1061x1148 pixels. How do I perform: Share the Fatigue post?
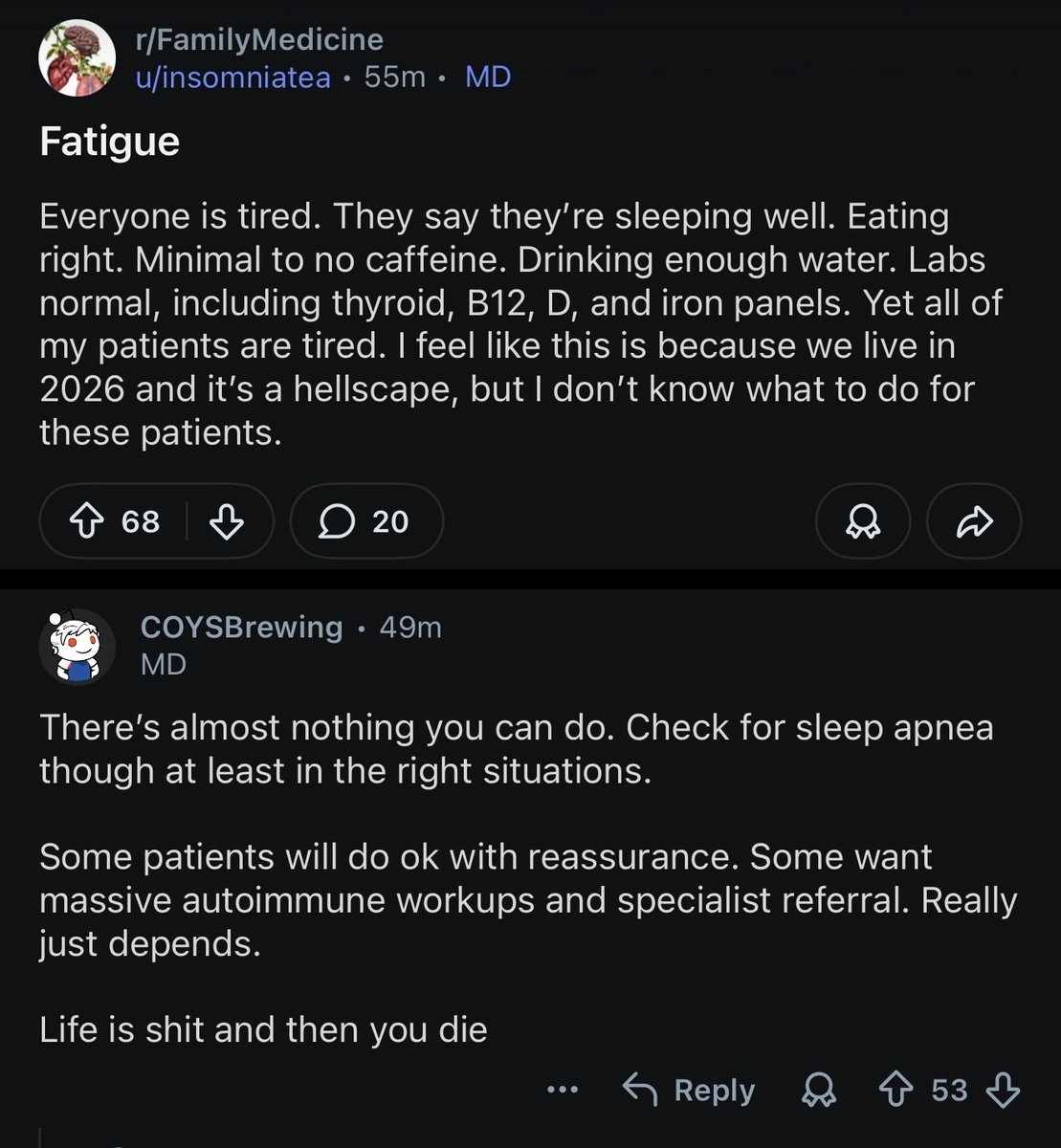(974, 521)
